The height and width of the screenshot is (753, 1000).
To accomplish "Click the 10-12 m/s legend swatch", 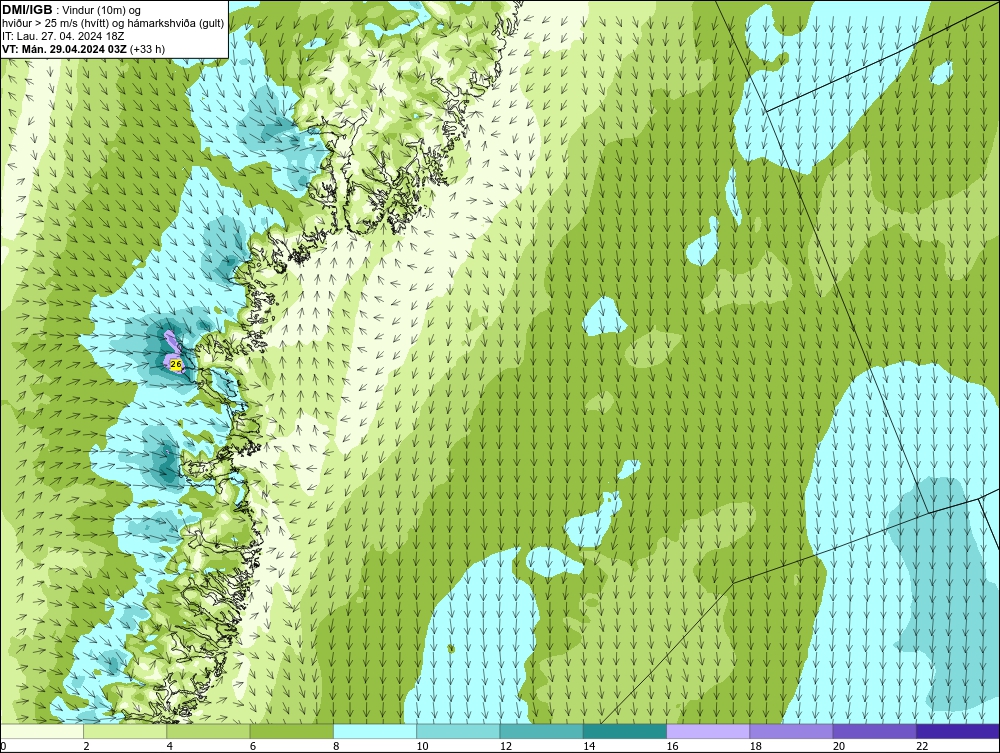I will (458, 731).
